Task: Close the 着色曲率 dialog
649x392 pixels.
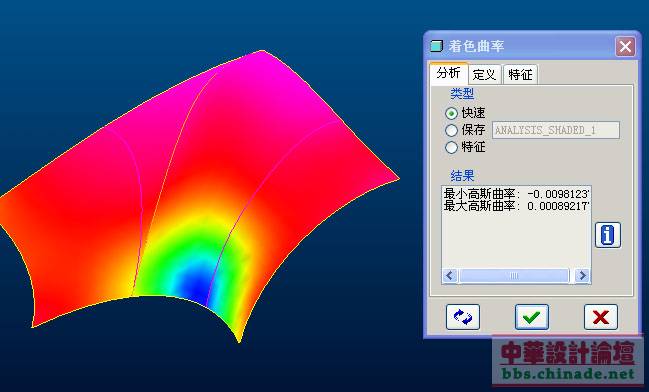Action: [x=625, y=46]
